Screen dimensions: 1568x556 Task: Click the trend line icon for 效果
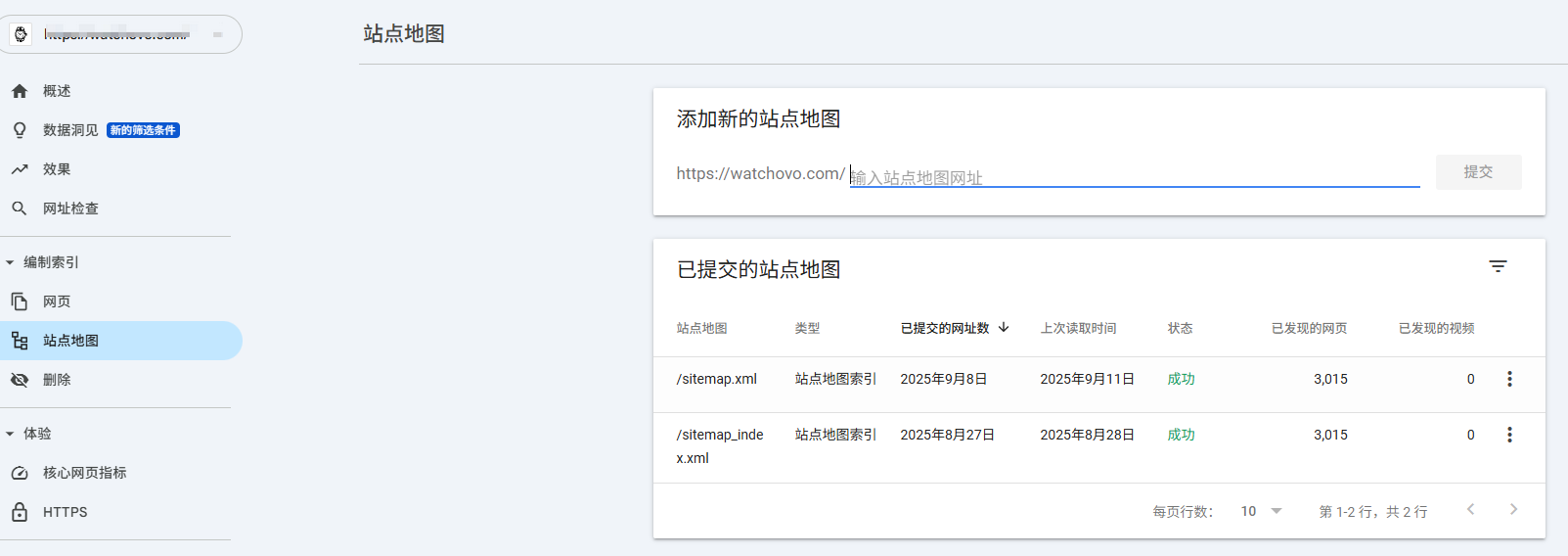(20, 169)
